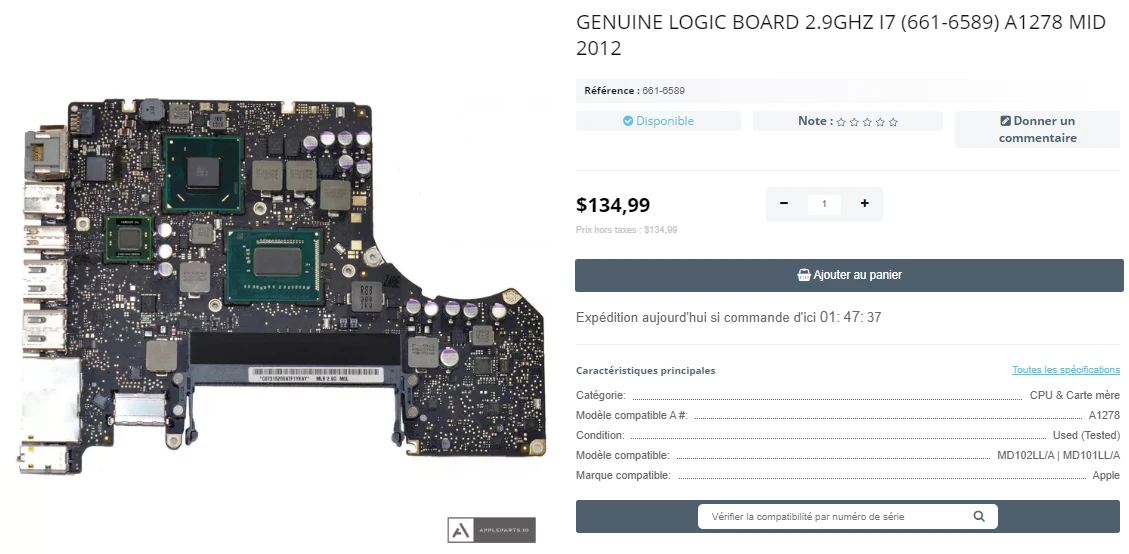This screenshot has height=554, width=1129.
Task: Click the fifth rating star
Action: [x=893, y=122]
